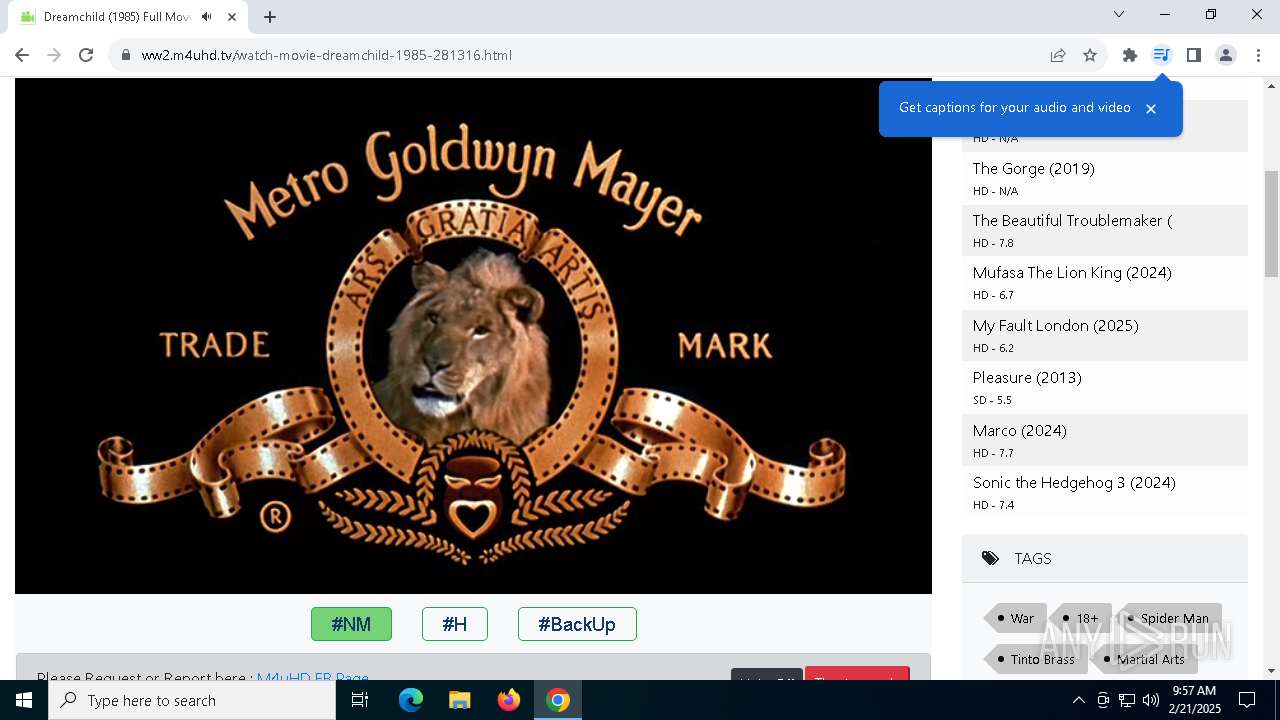Select the Martial Arts tag

pos(1144,659)
